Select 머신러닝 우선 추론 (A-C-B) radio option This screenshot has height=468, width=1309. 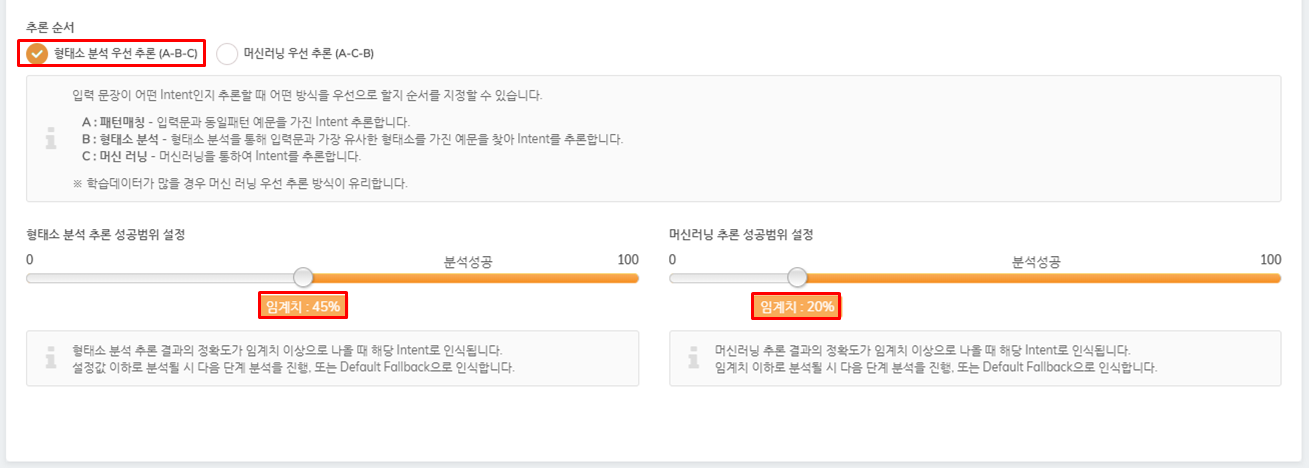pyautogui.click(x=295, y=53)
